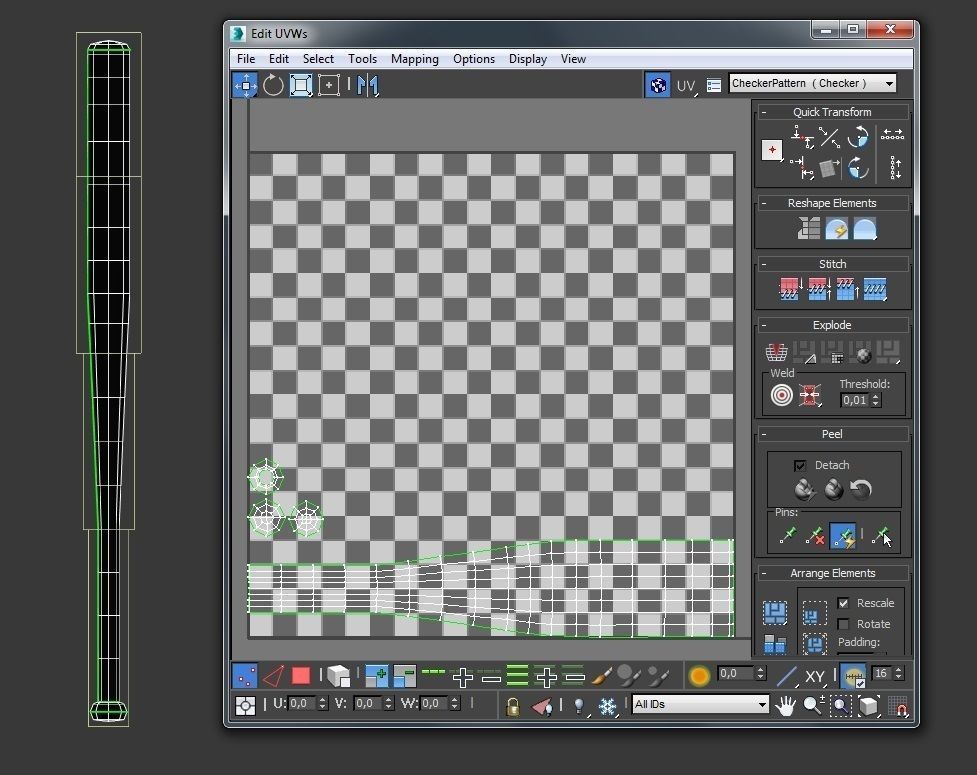Select the Rotate Selected Subobject tool
This screenshot has height=775, width=977.
(273, 85)
